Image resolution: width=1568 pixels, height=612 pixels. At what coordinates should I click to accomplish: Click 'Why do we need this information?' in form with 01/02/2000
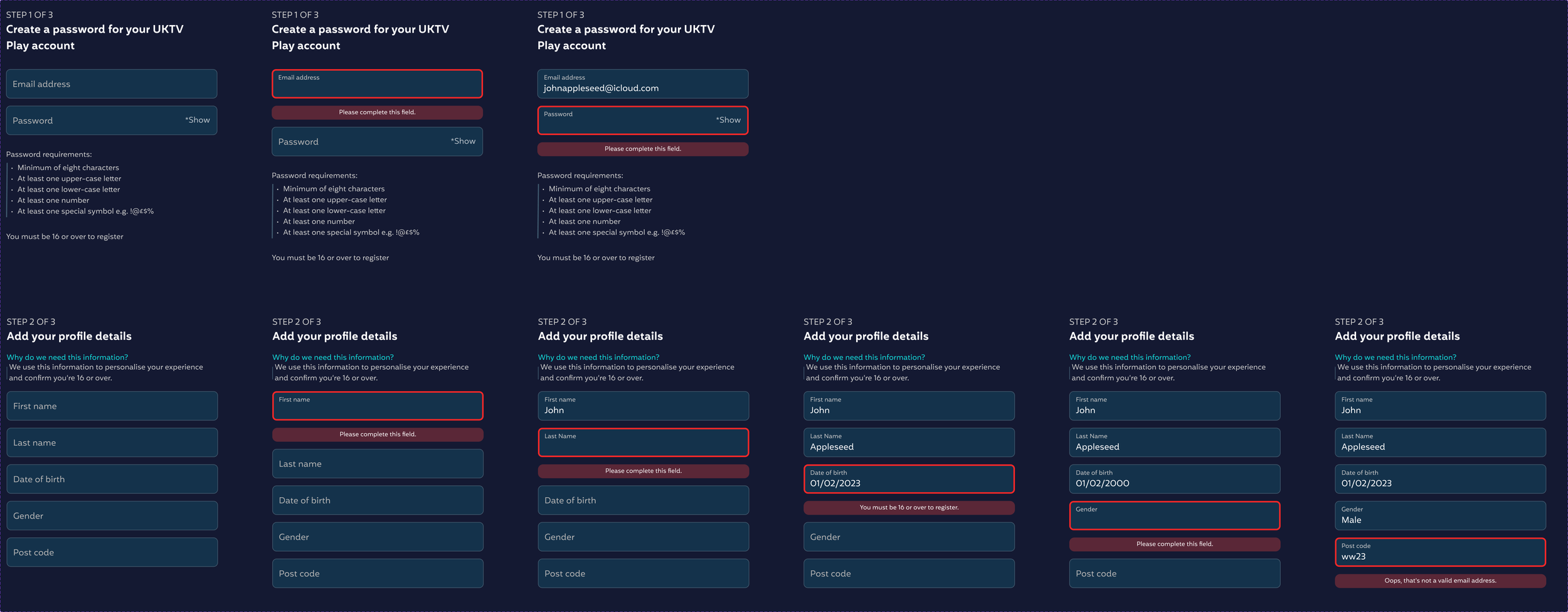pyautogui.click(x=1130, y=357)
